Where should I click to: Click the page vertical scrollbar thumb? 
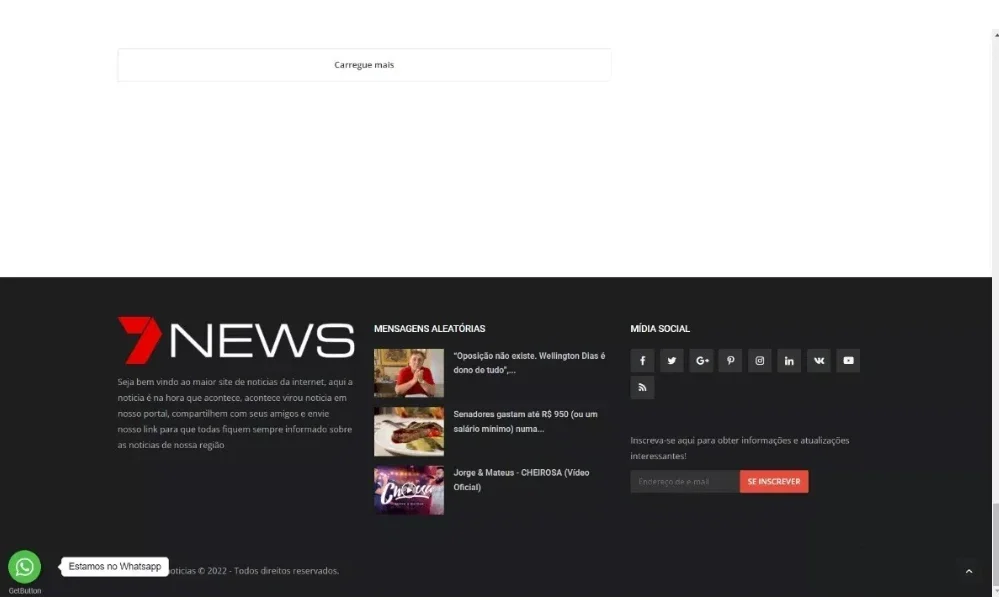pyautogui.click(x=995, y=545)
